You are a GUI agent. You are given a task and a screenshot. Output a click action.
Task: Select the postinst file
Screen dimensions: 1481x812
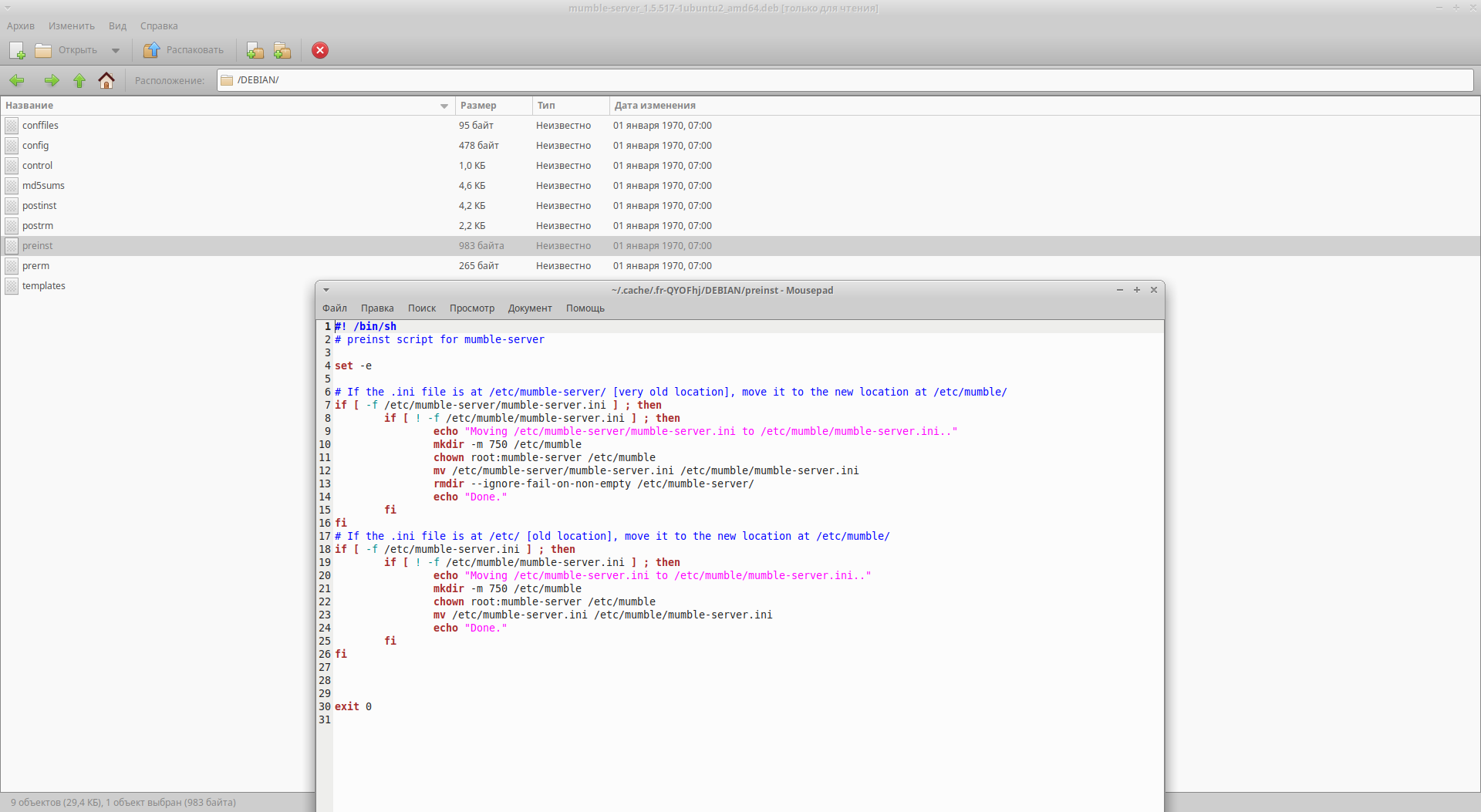[39, 206]
